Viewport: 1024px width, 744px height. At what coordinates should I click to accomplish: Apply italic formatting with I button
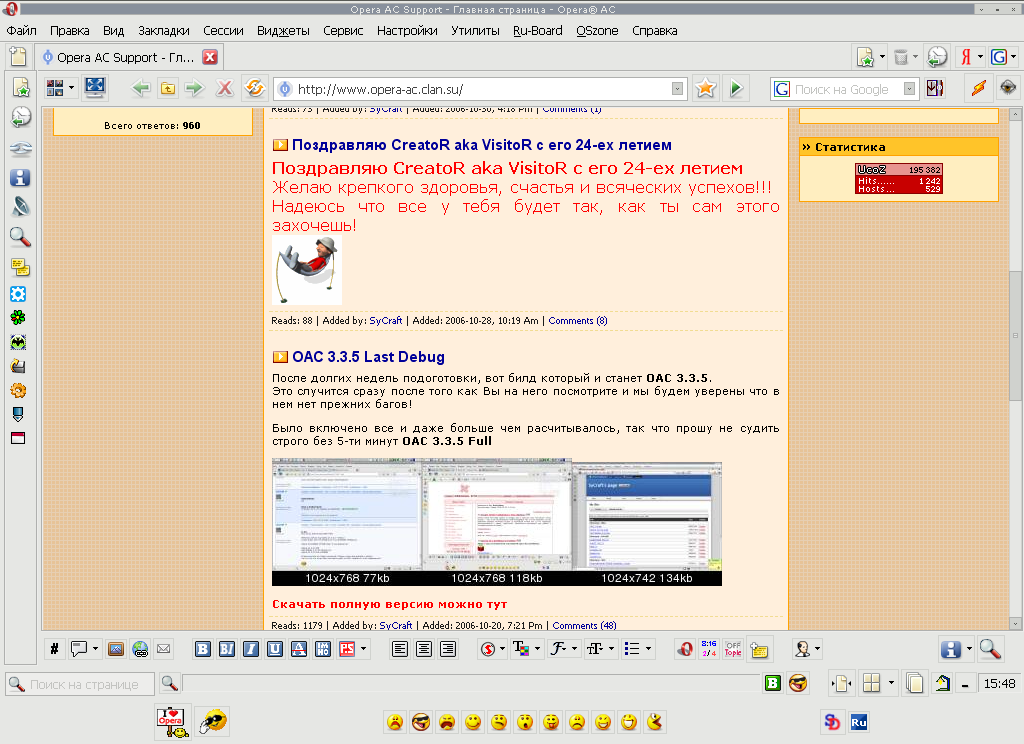[x=251, y=649]
